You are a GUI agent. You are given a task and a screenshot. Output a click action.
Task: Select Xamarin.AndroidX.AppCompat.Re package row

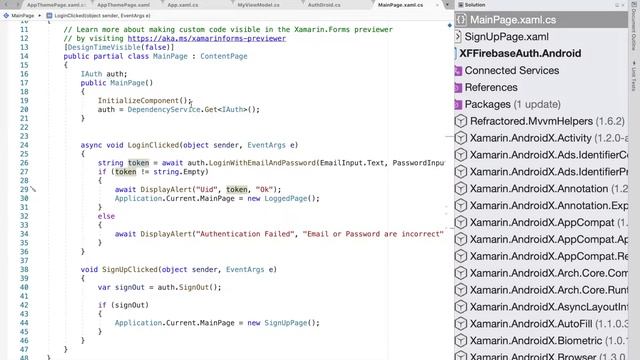pos(541,256)
